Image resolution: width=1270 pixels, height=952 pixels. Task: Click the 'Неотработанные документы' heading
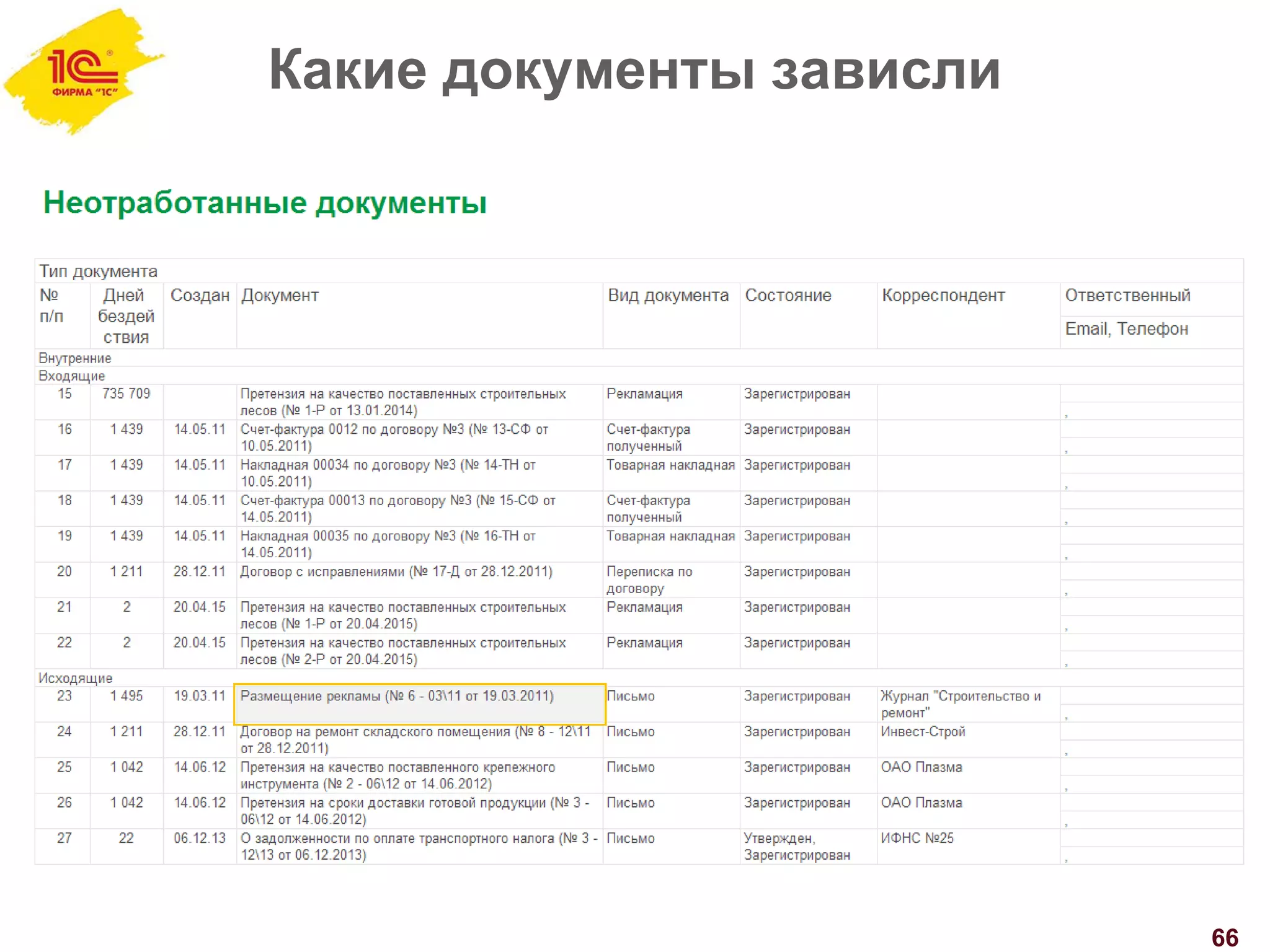(265, 203)
